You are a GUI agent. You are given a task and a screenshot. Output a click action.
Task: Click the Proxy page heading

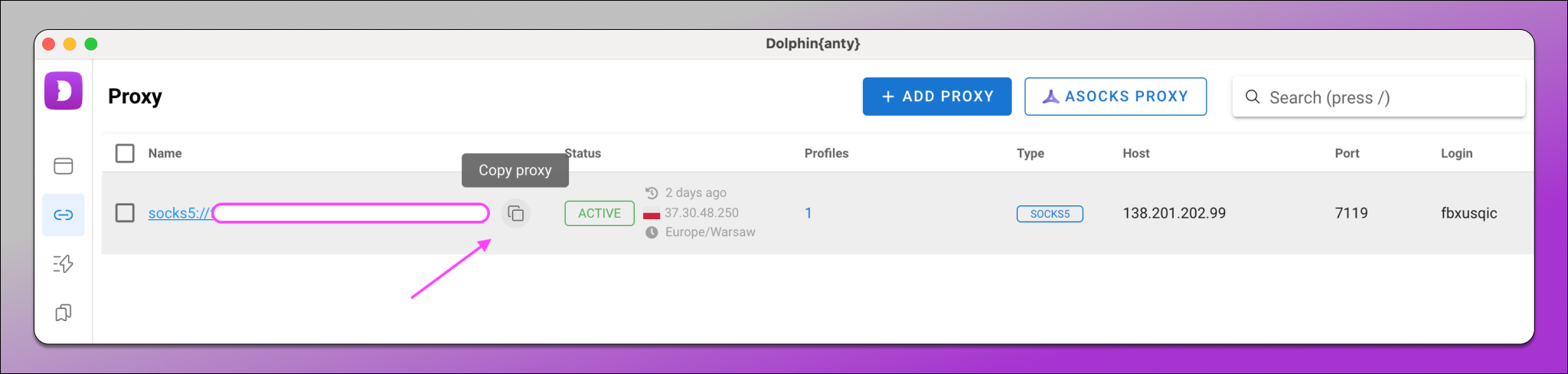[135, 97]
